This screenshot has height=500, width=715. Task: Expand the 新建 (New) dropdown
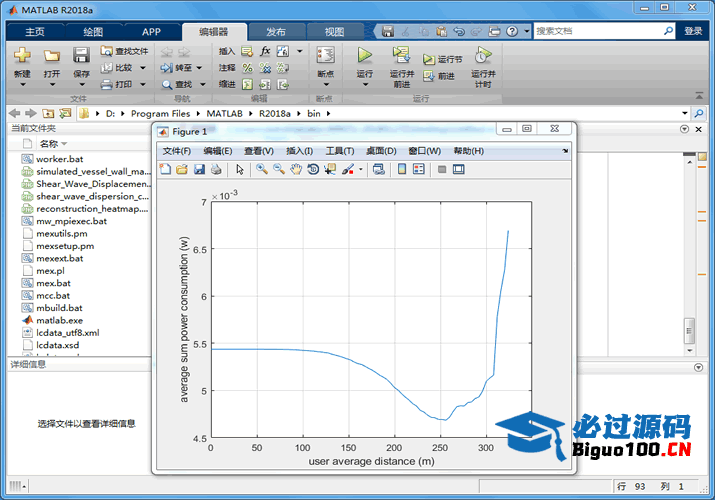(21, 85)
